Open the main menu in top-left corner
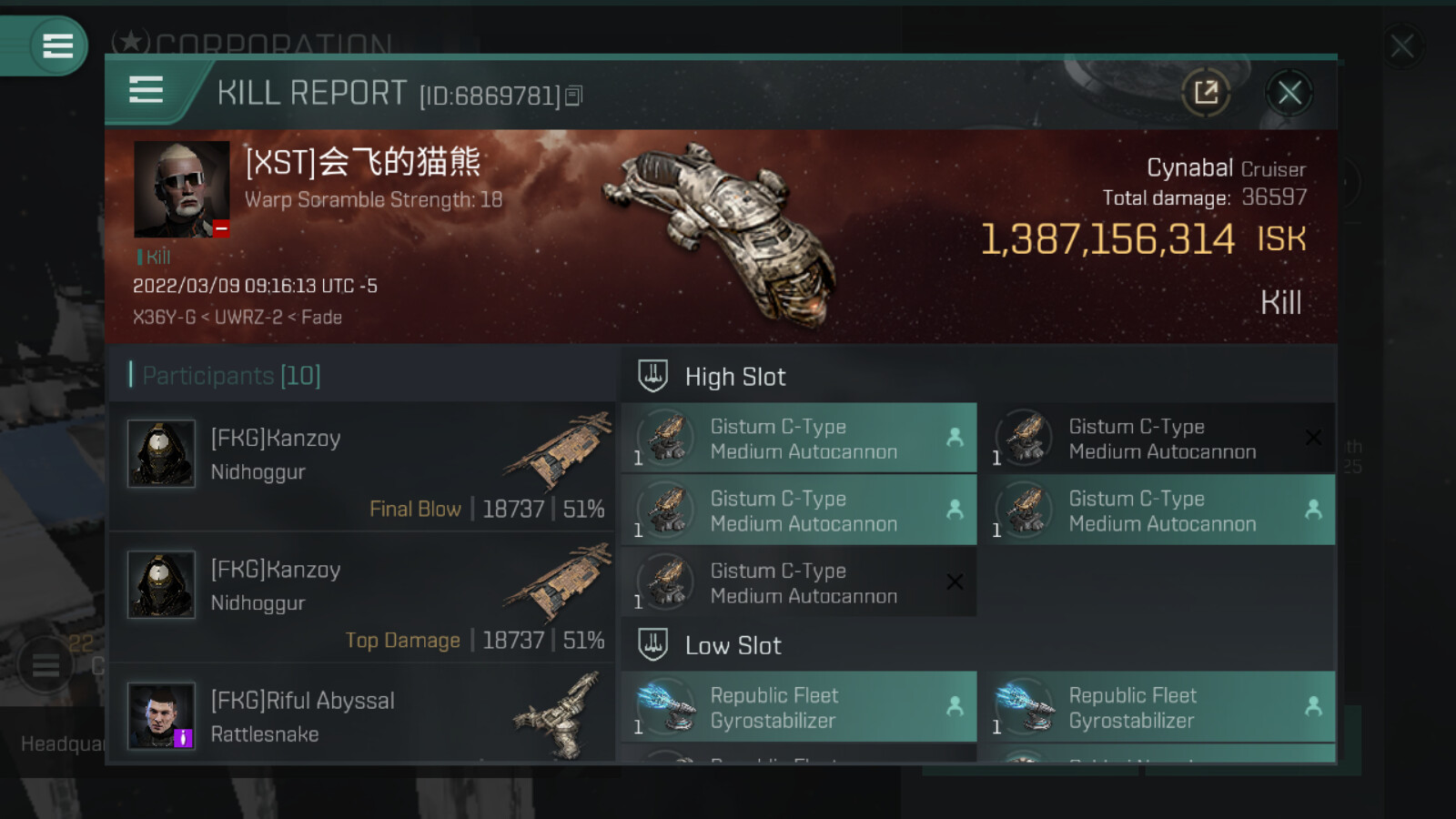1456x819 pixels. point(57,45)
